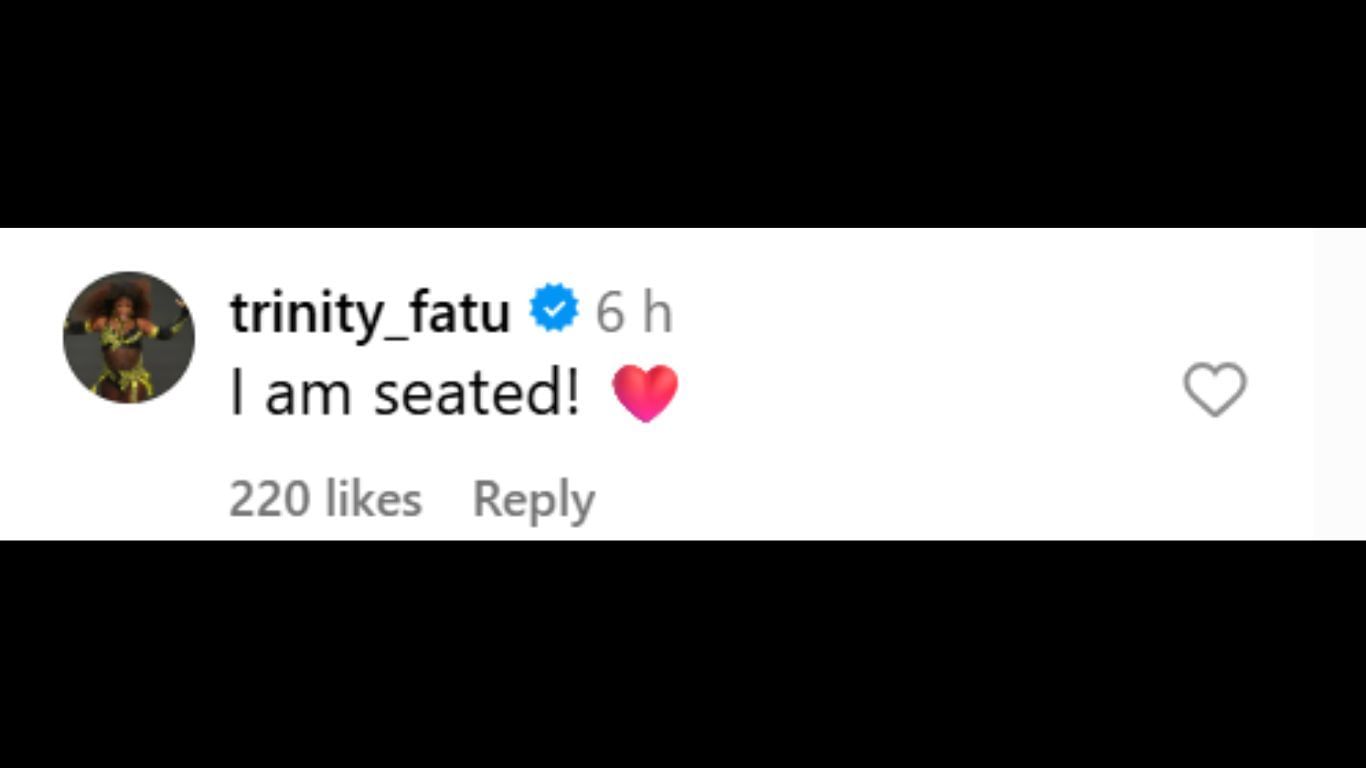Click the gray strip at the right edge
Image resolution: width=1366 pixels, height=768 pixels.
pos(1339,384)
